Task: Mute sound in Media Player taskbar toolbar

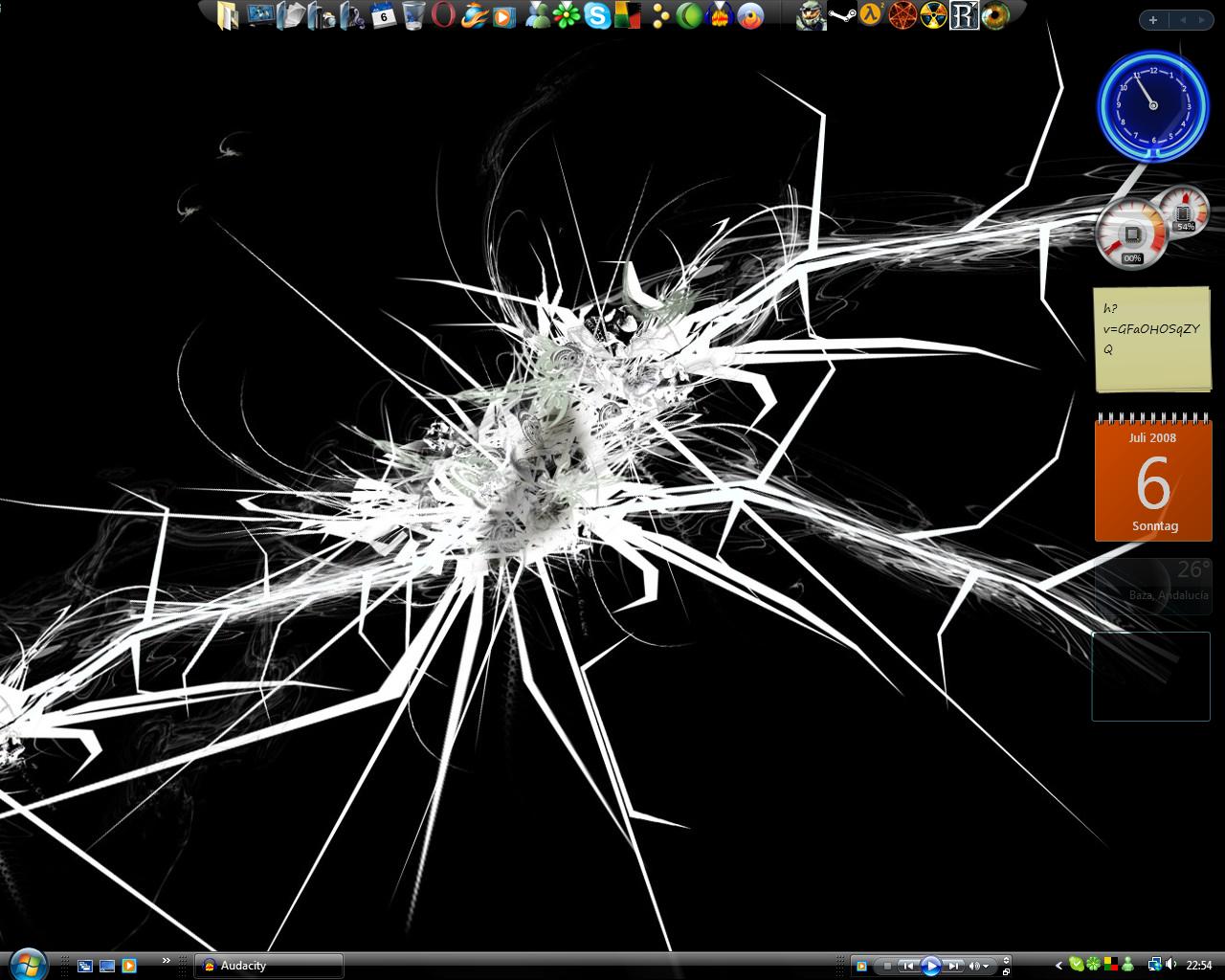Action: coord(974,966)
